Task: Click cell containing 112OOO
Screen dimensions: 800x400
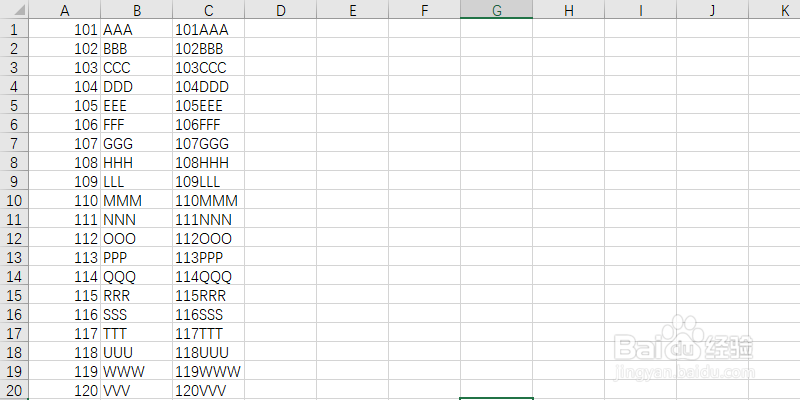Action: point(209,237)
